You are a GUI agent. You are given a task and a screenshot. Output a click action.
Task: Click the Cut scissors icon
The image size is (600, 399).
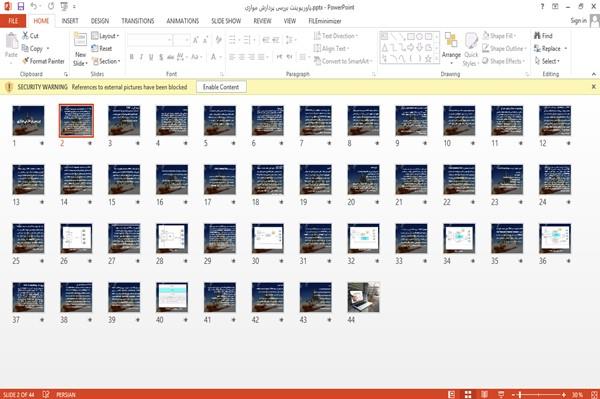[x=26, y=36]
